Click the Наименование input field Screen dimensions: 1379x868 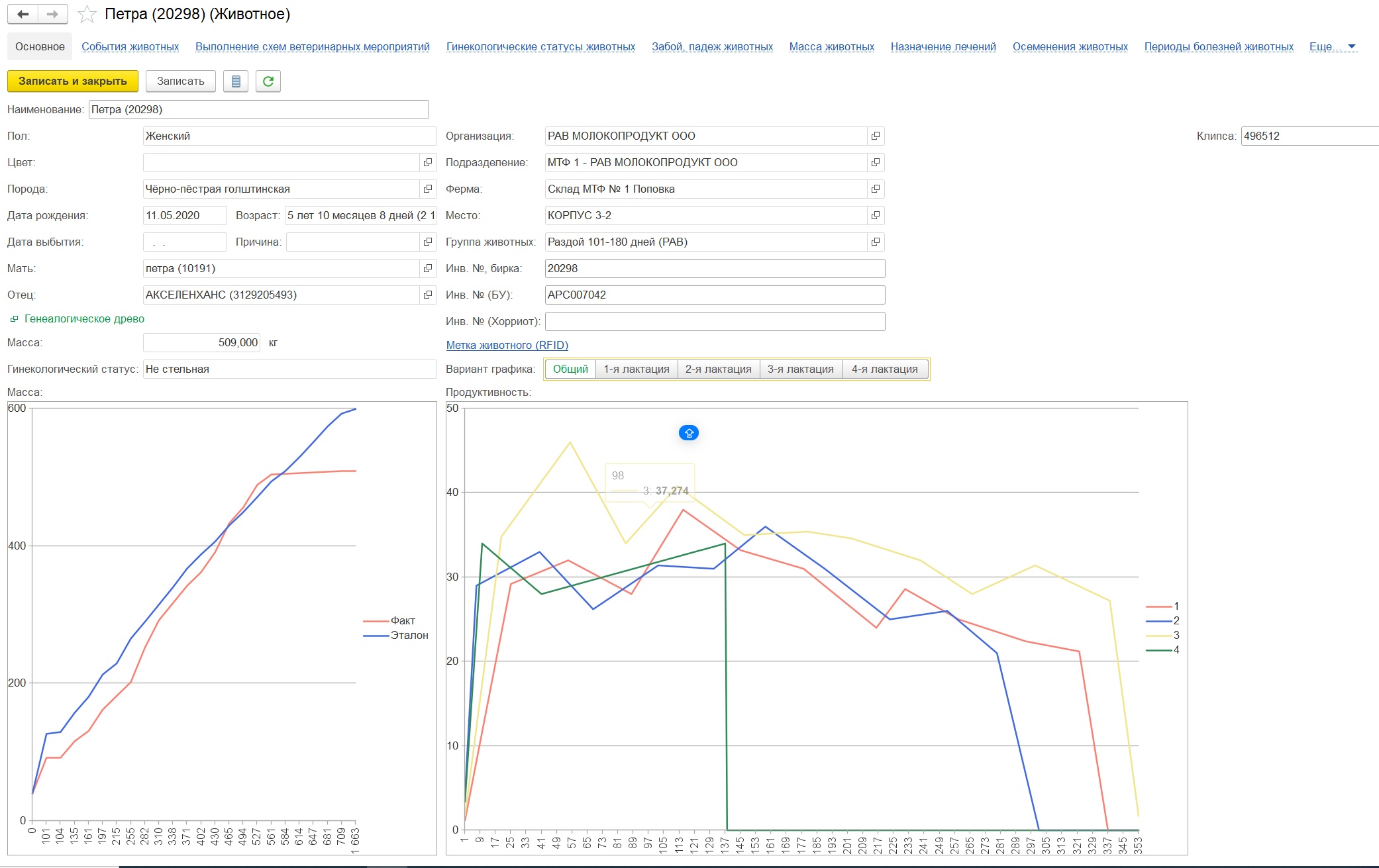(258, 109)
